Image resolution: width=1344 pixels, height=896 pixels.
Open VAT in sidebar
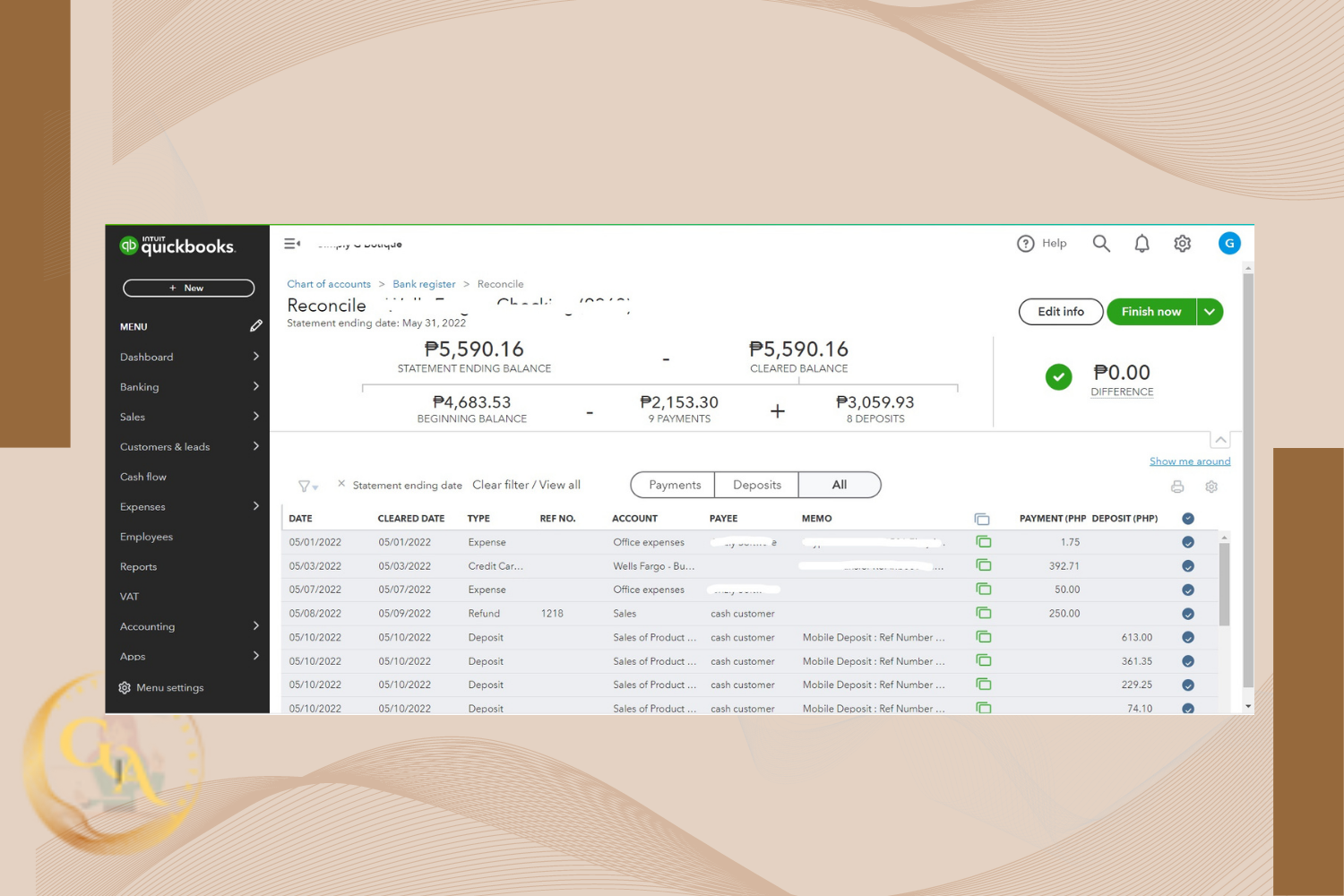pos(129,597)
